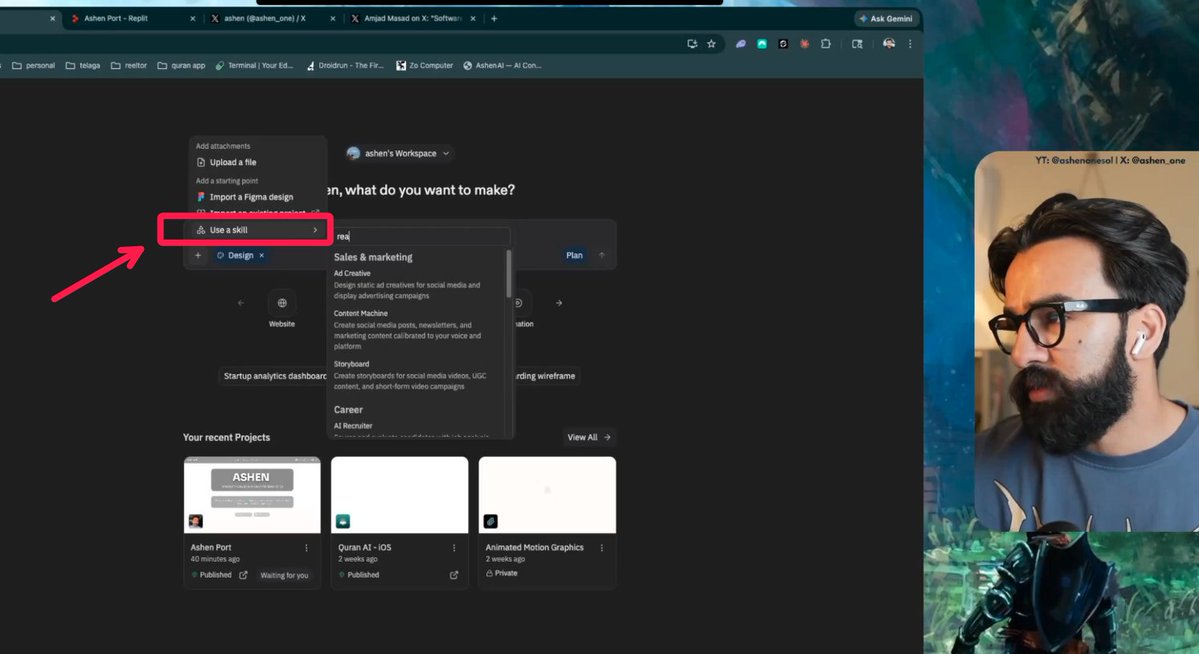The width and height of the screenshot is (1199, 654).
Task: Toggle the Plan mode button
Action: 574,255
